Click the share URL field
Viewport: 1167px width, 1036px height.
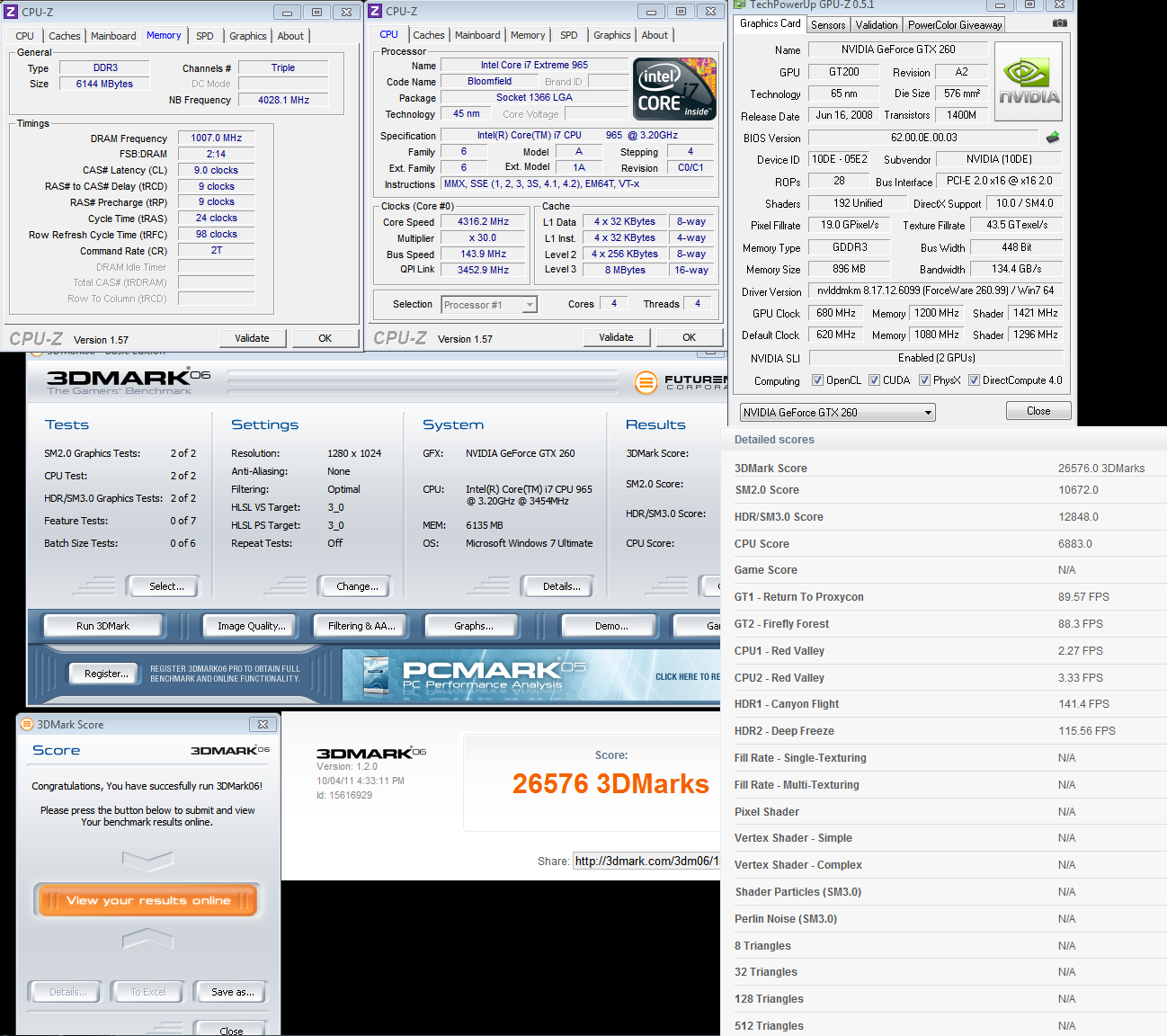tap(646, 861)
